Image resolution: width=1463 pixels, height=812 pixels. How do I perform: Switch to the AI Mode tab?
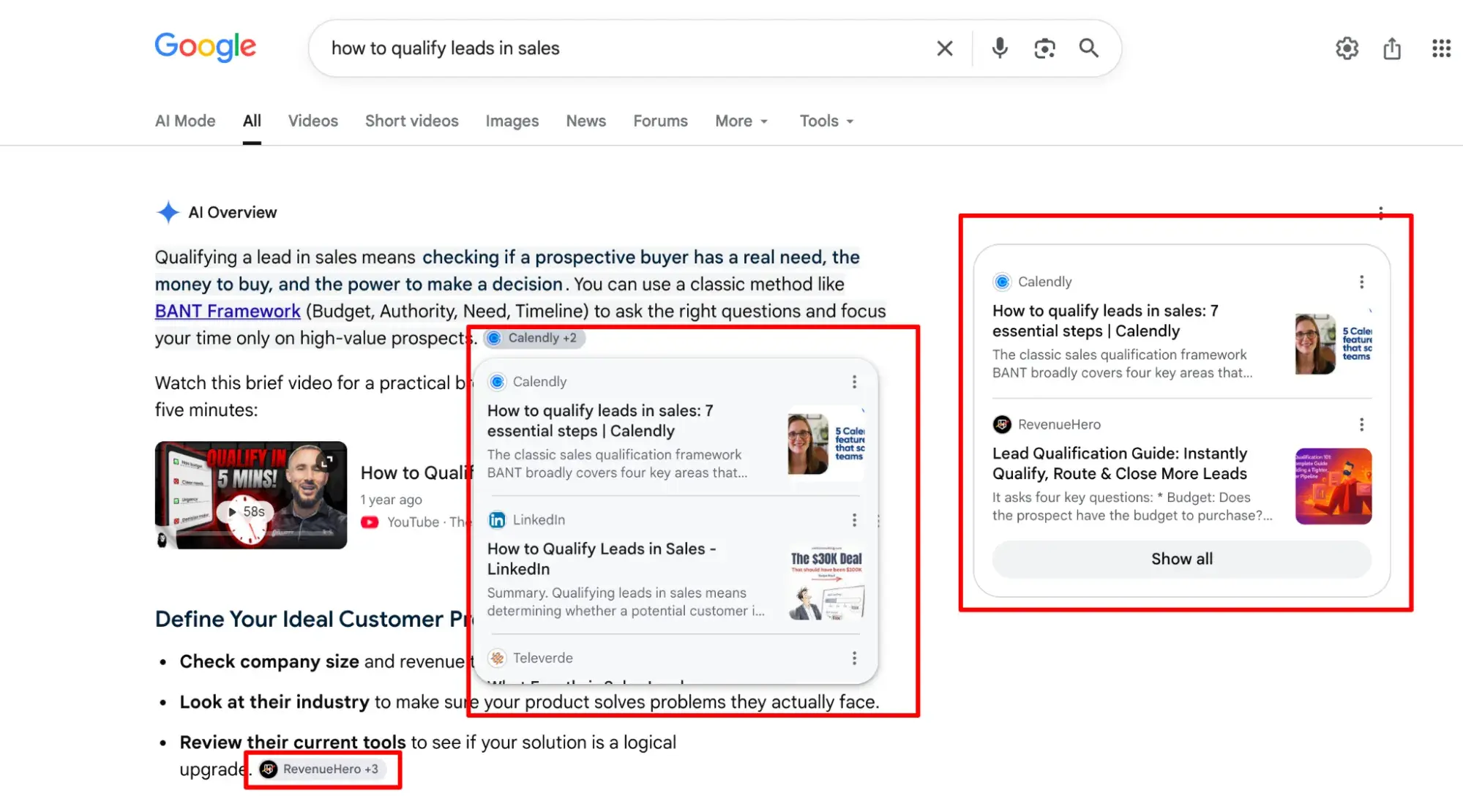pos(185,121)
